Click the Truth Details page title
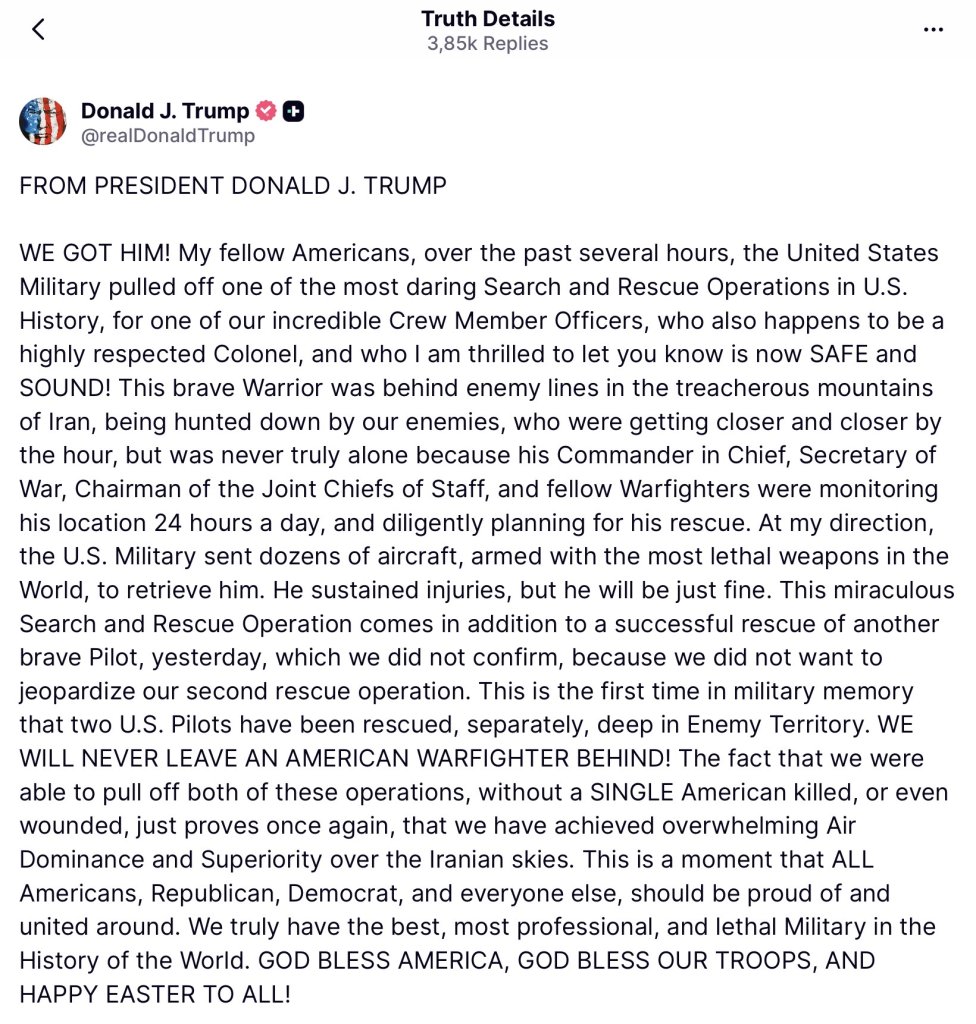The image size is (976, 1024). coord(488,18)
